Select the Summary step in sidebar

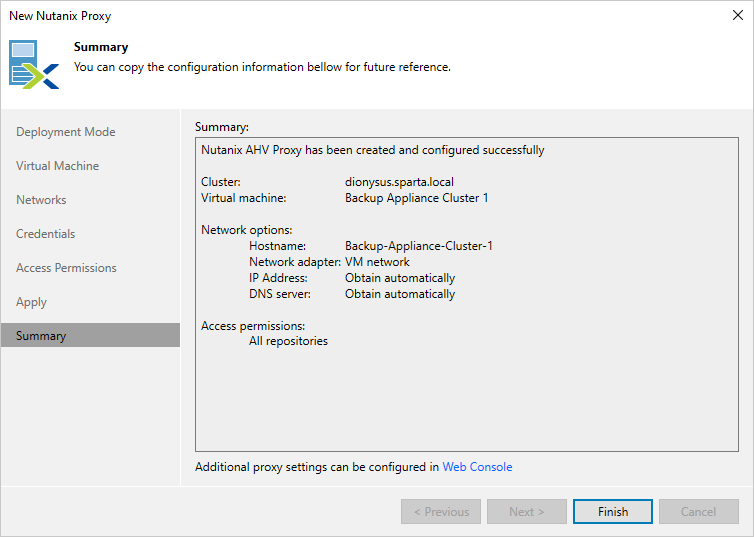click(x=90, y=335)
